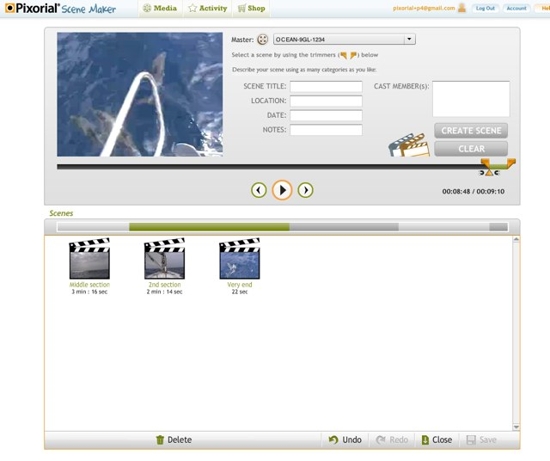Open the Activity tab
The width and height of the screenshot is (550, 461).
(x=208, y=8)
